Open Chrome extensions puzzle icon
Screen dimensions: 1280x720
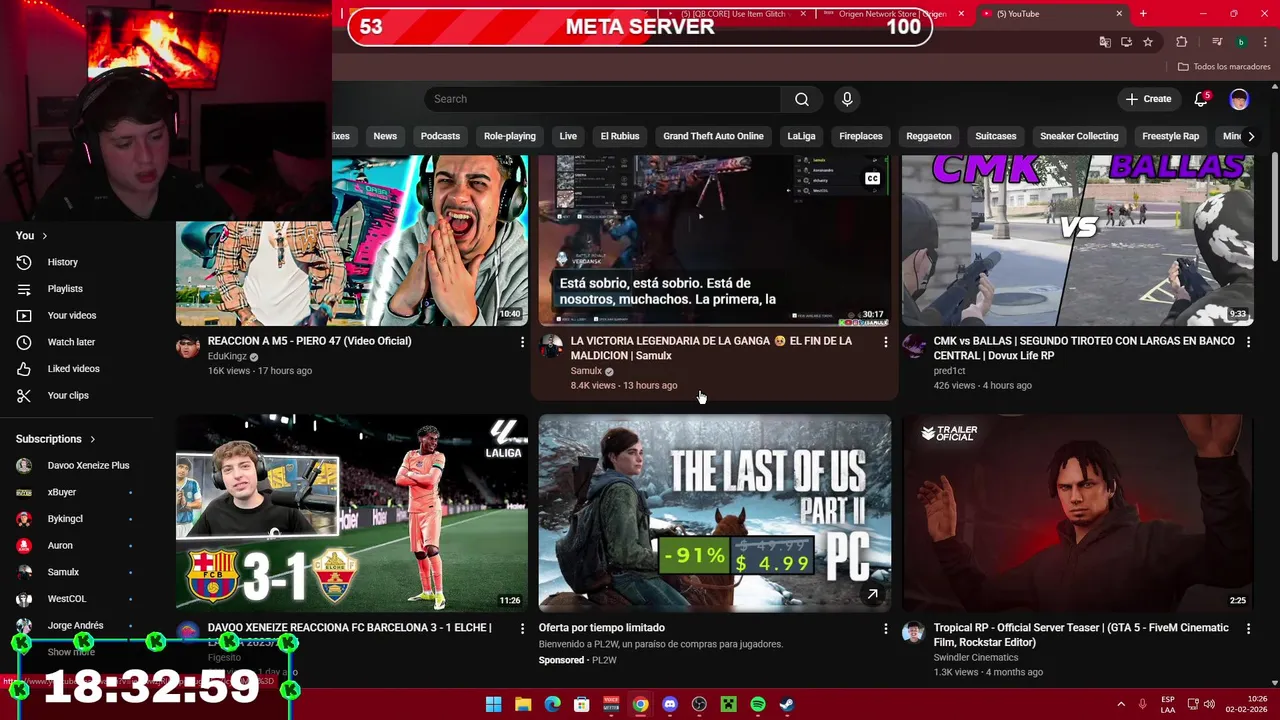(1182, 42)
